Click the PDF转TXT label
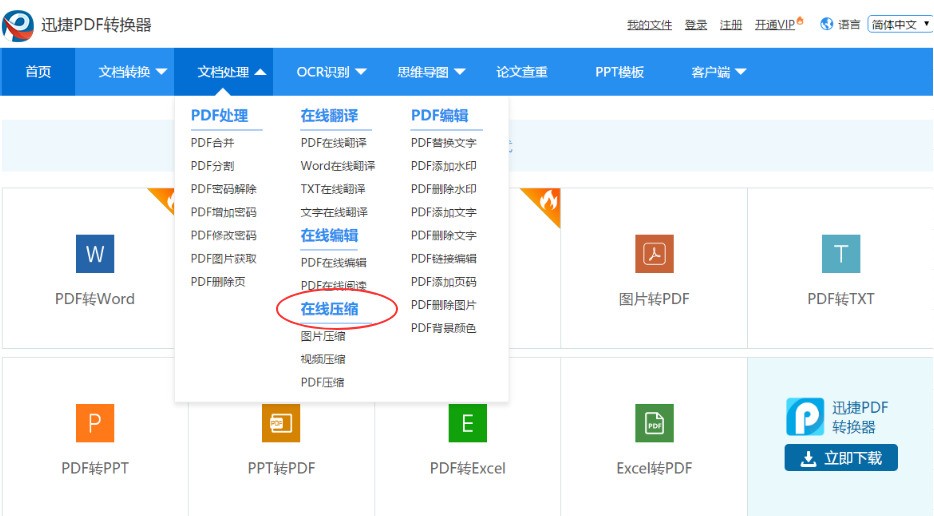 pos(840,299)
